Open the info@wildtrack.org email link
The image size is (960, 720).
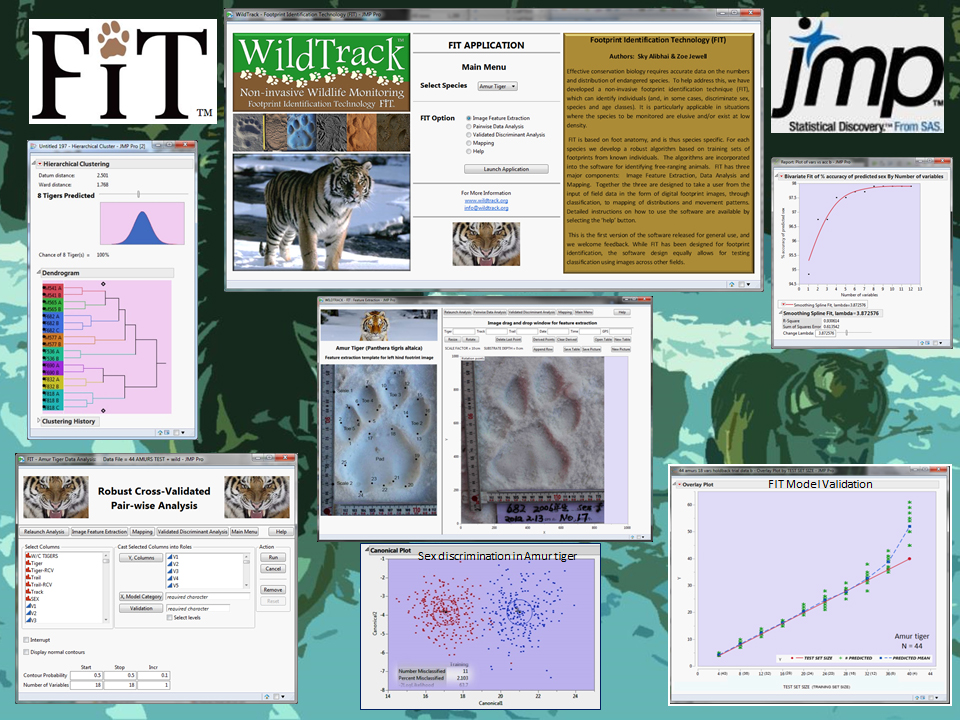pyautogui.click(x=486, y=208)
